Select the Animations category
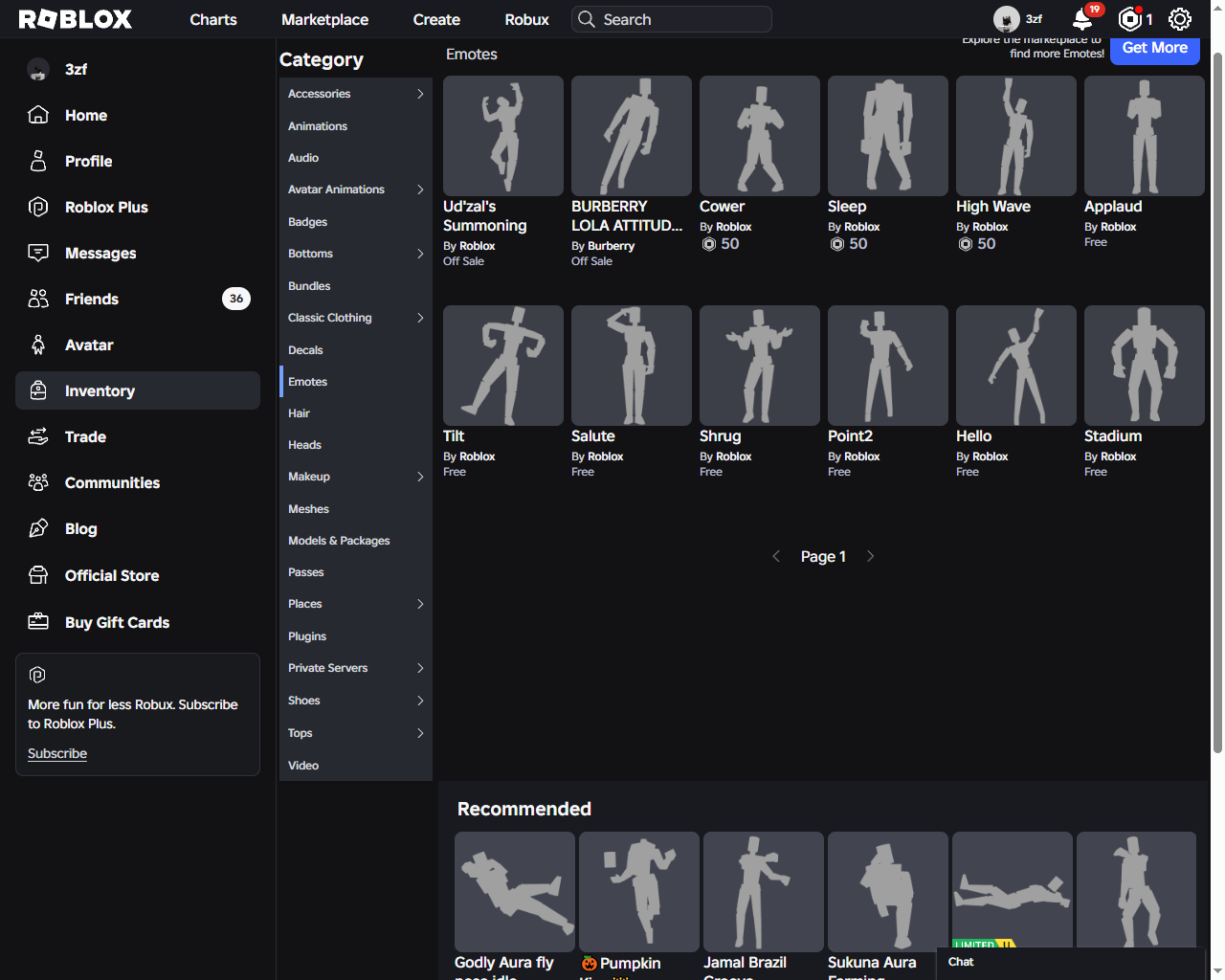Viewport: 1225px width, 980px height. 356,126
